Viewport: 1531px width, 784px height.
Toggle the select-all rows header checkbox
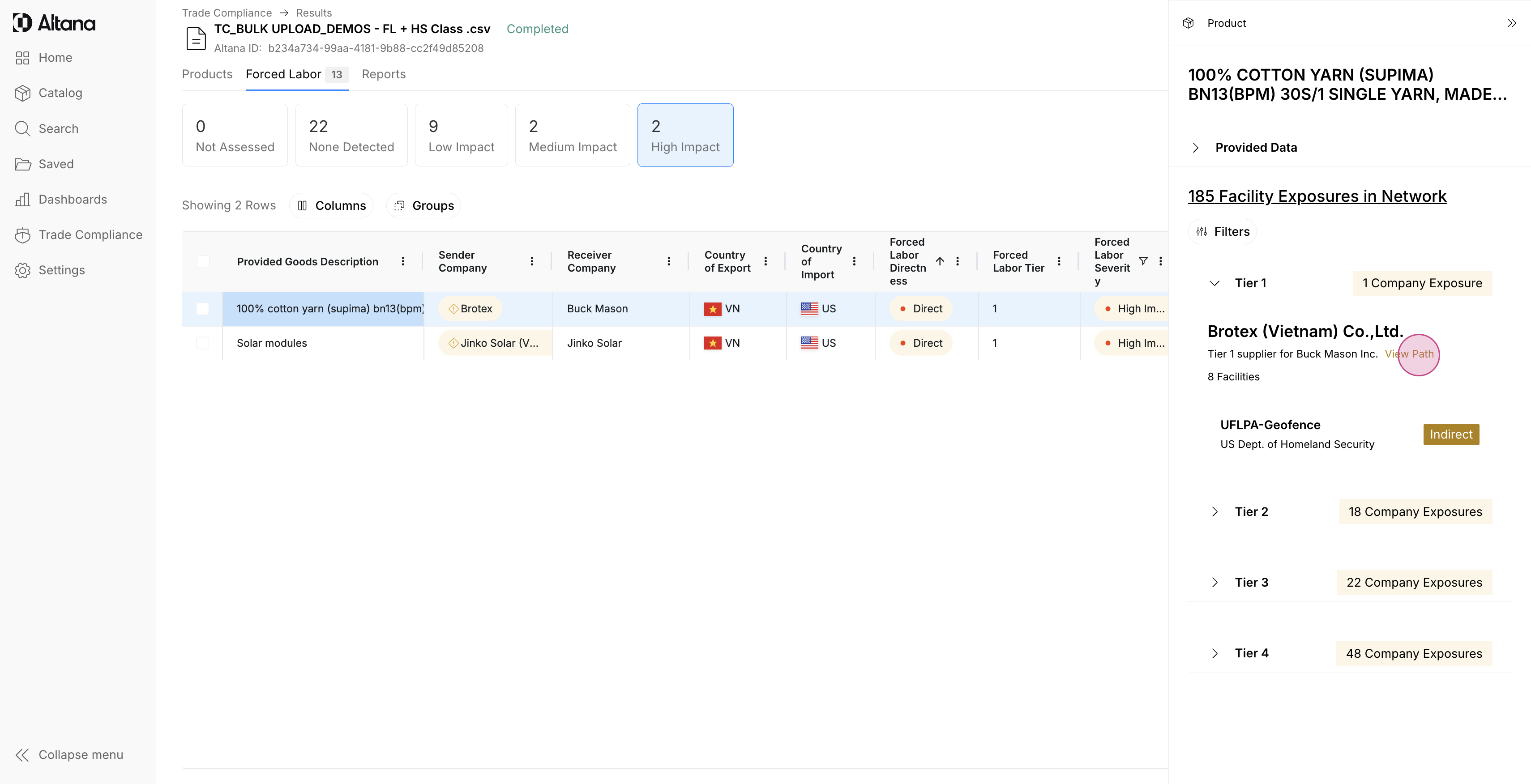click(203, 261)
